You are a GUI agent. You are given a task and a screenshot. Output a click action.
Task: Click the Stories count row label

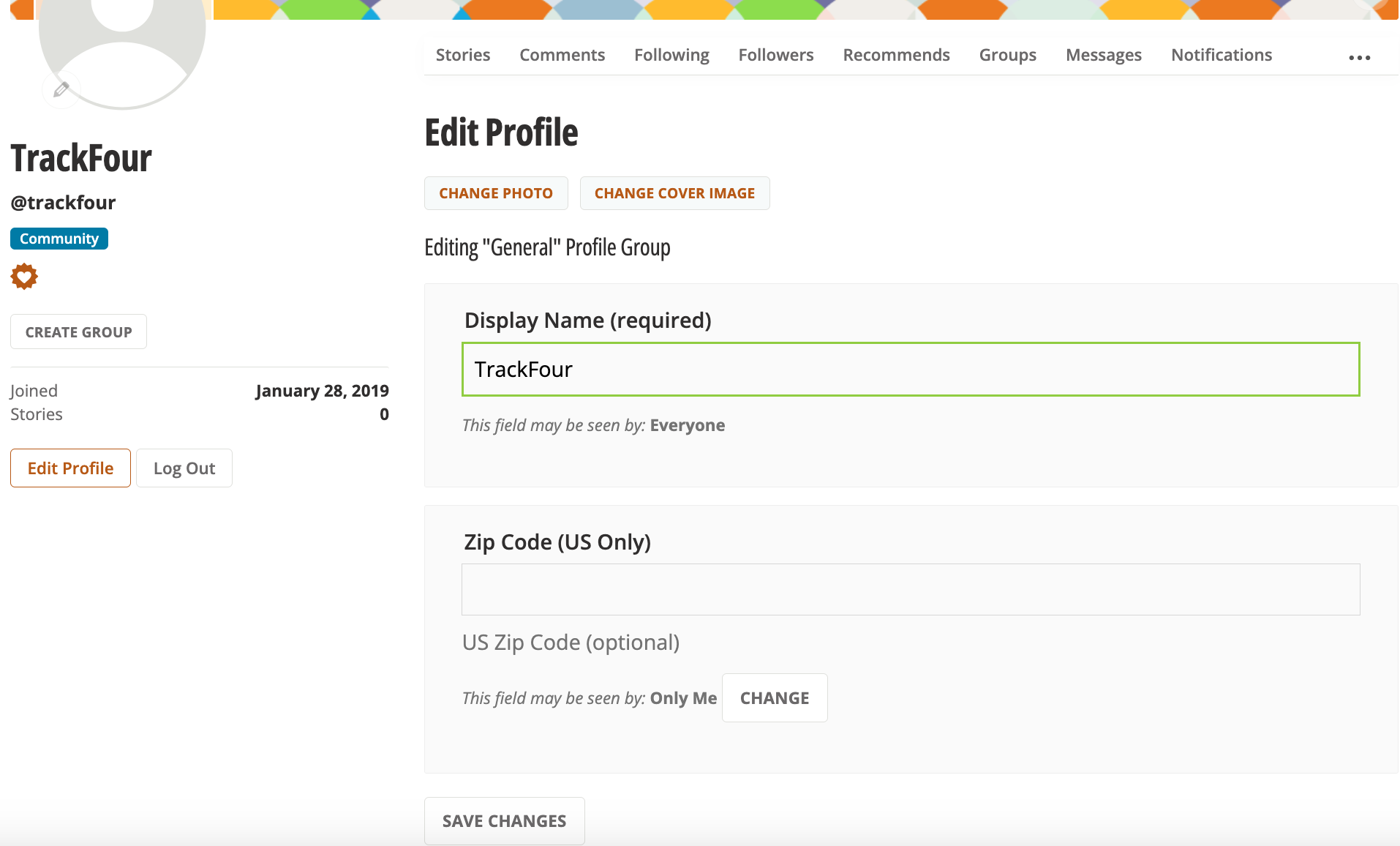pyautogui.click(x=37, y=414)
